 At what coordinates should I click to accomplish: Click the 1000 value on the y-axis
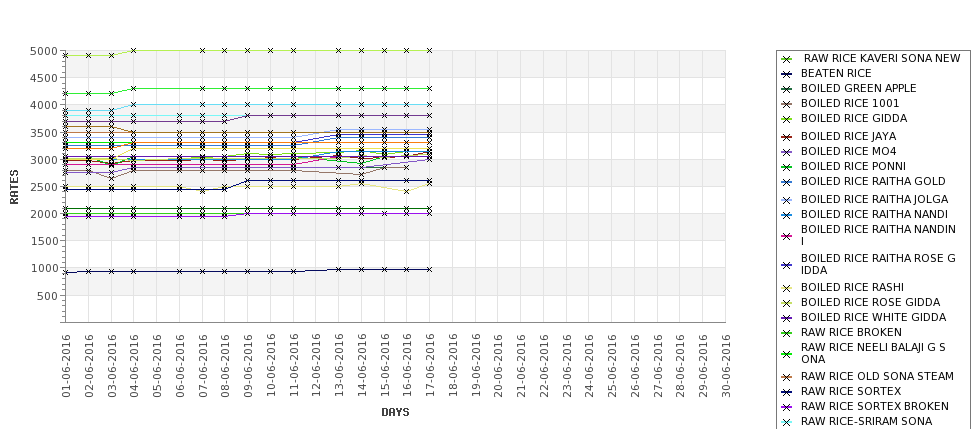click(44, 268)
